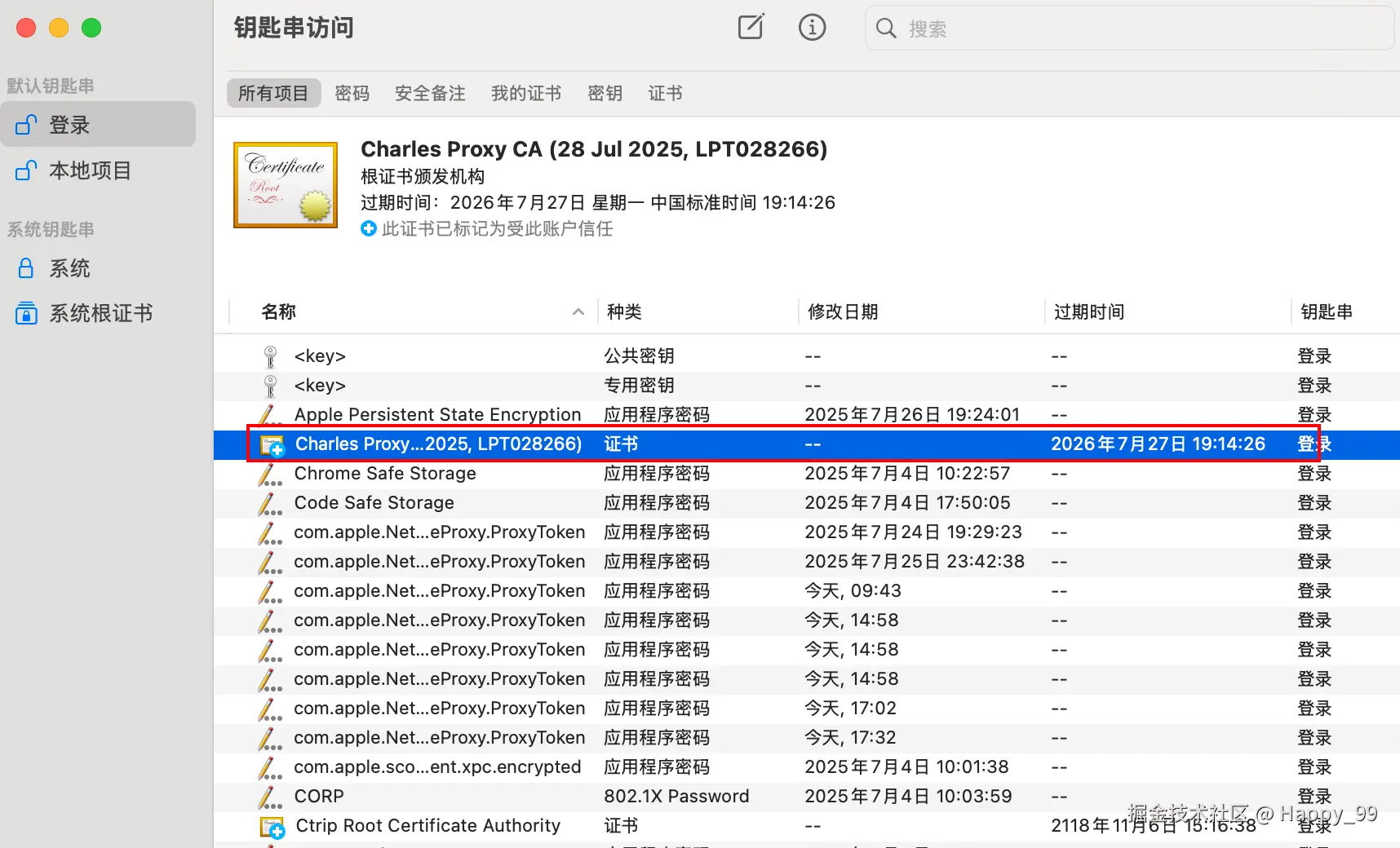This screenshot has height=848, width=1400.
Task: Toggle the sort direction chevron in 名称 header
Action: 578,311
